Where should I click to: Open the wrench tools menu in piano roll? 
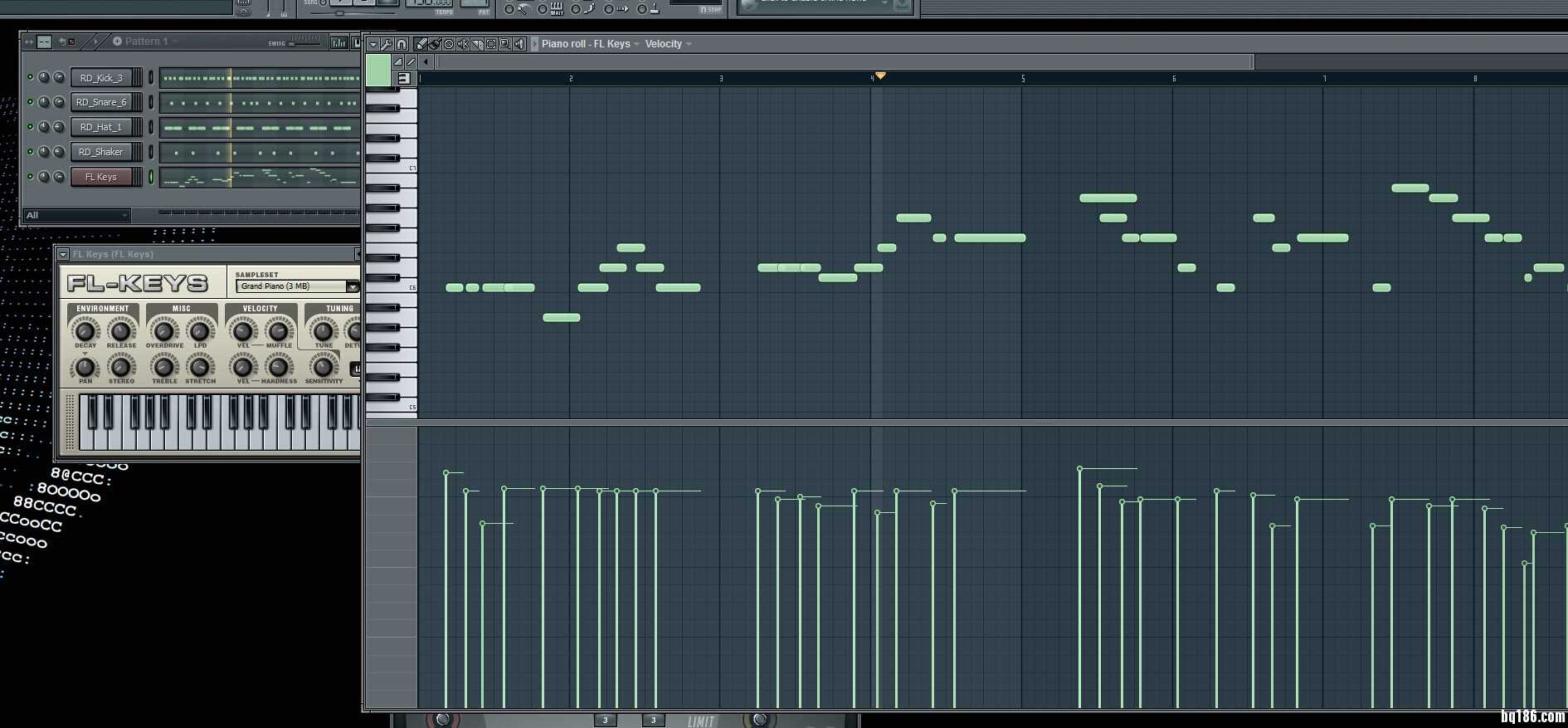(387, 44)
